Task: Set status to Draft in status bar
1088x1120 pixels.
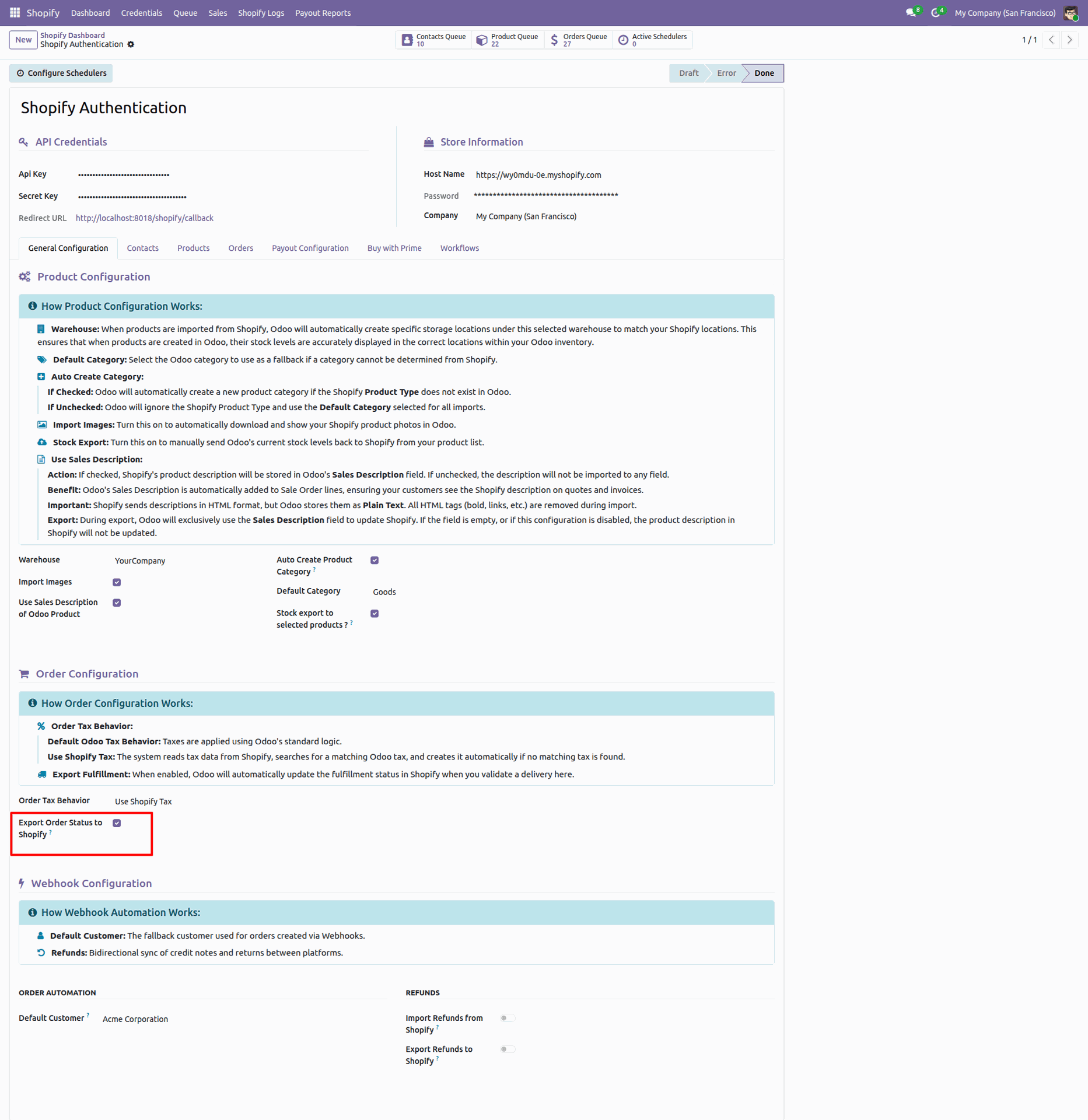Action: [x=688, y=73]
